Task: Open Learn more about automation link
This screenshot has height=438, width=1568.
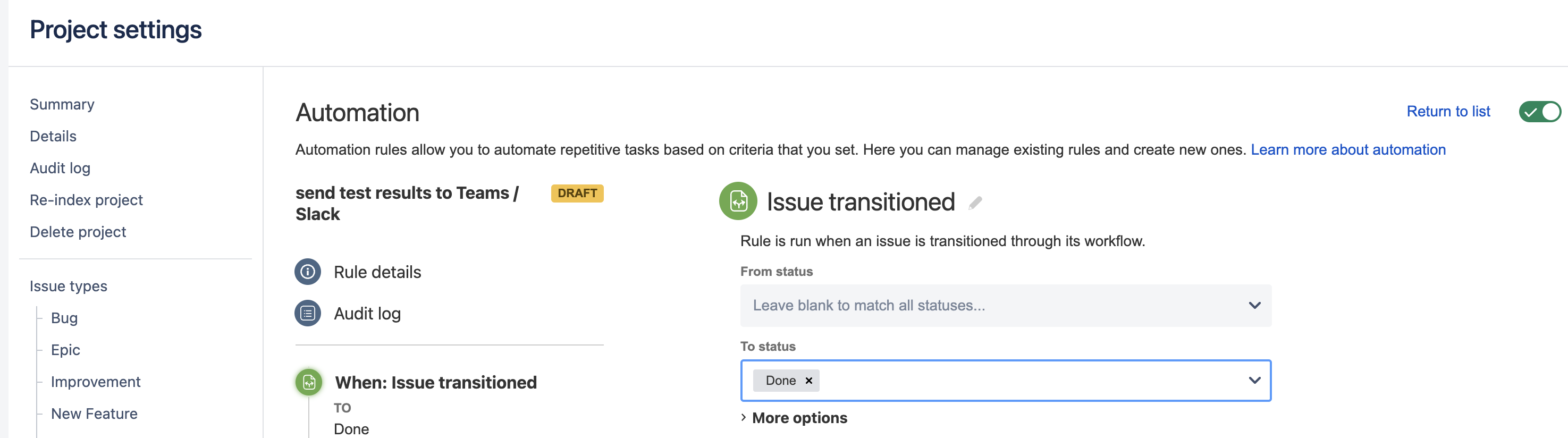Action: (x=1347, y=150)
